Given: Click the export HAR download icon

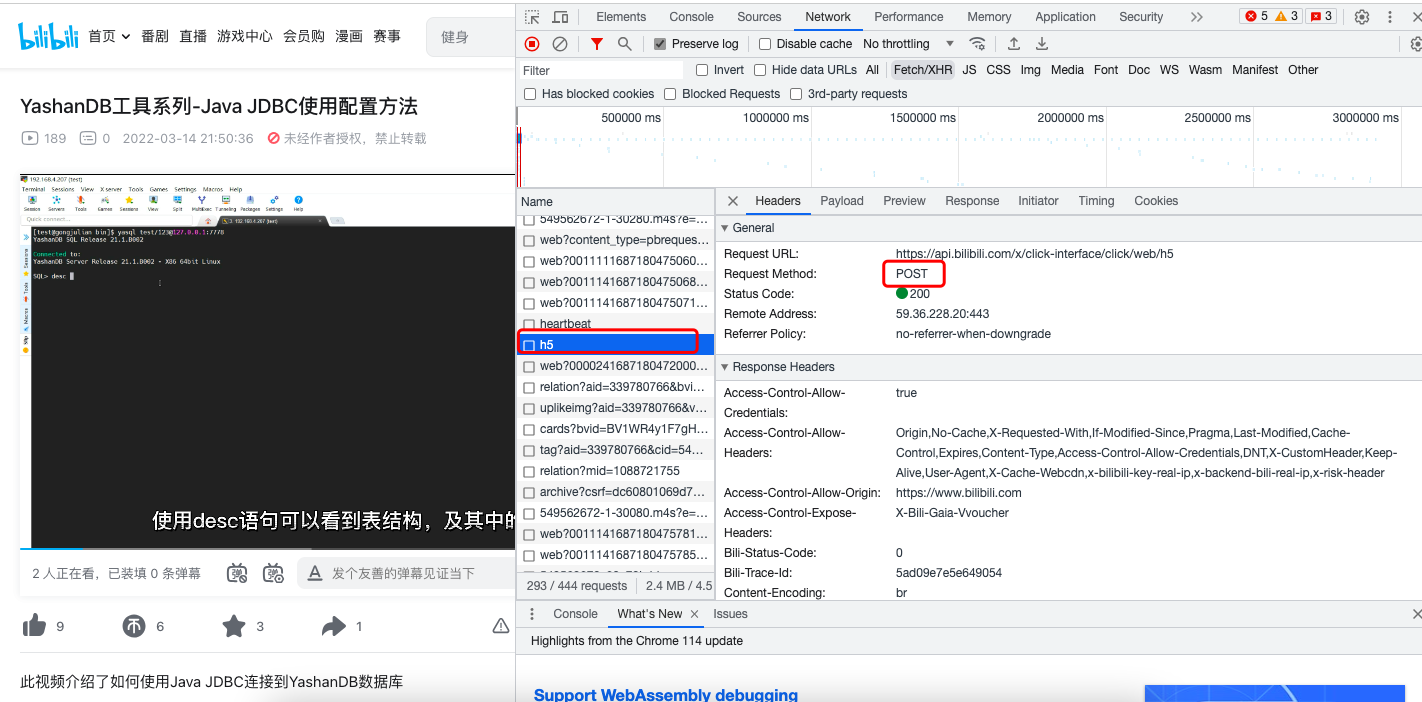Looking at the screenshot, I should pyautogui.click(x=1042, y=44).
